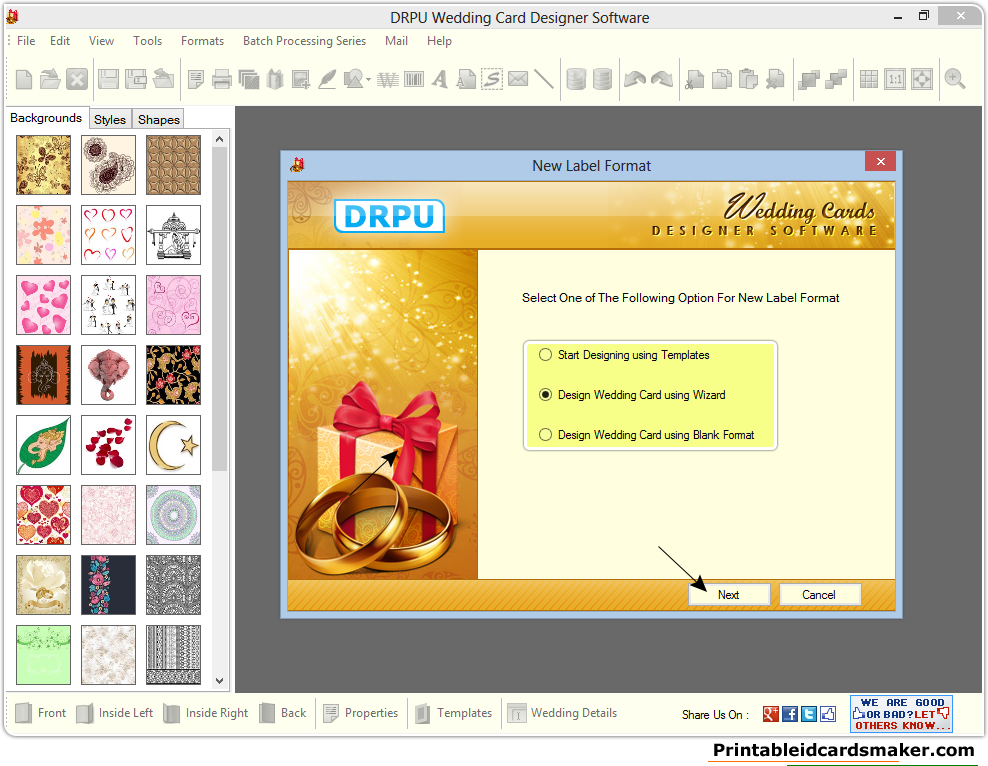
Task: Click the Cut scissors toolbar icon
Action: 694,79
